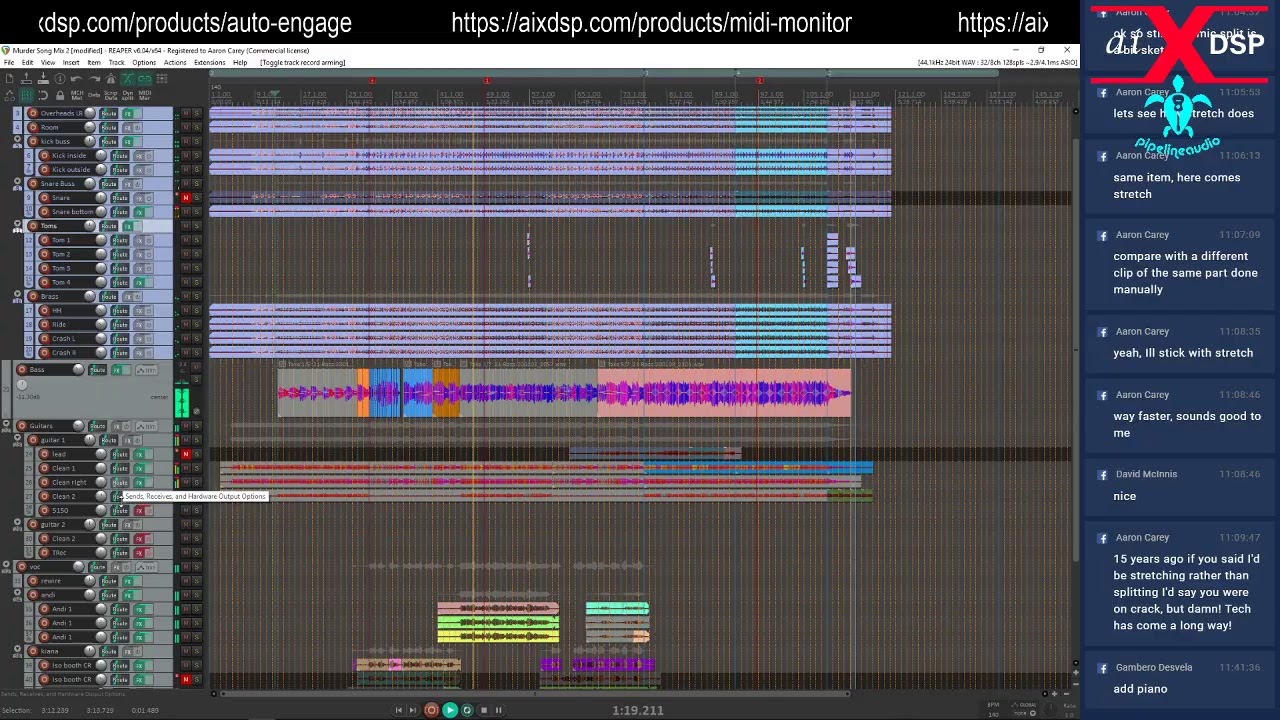Mute the Snare track
Screen dimensions: 1280x720
pos(186,198)
